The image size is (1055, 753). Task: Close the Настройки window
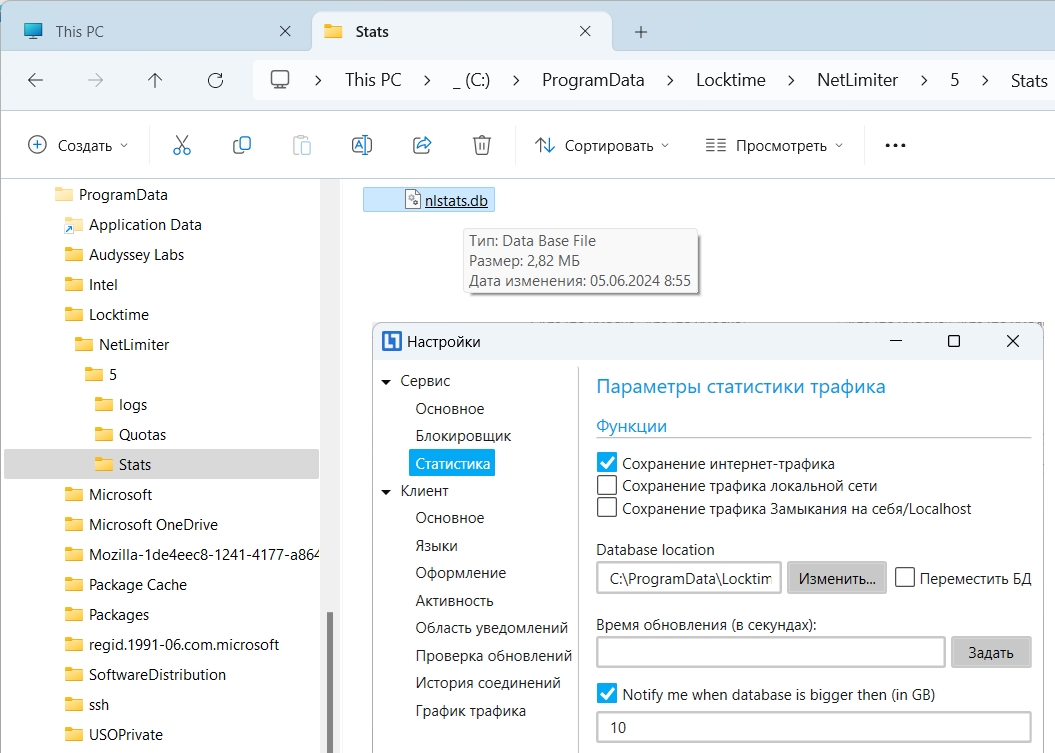click(1013, 341)
